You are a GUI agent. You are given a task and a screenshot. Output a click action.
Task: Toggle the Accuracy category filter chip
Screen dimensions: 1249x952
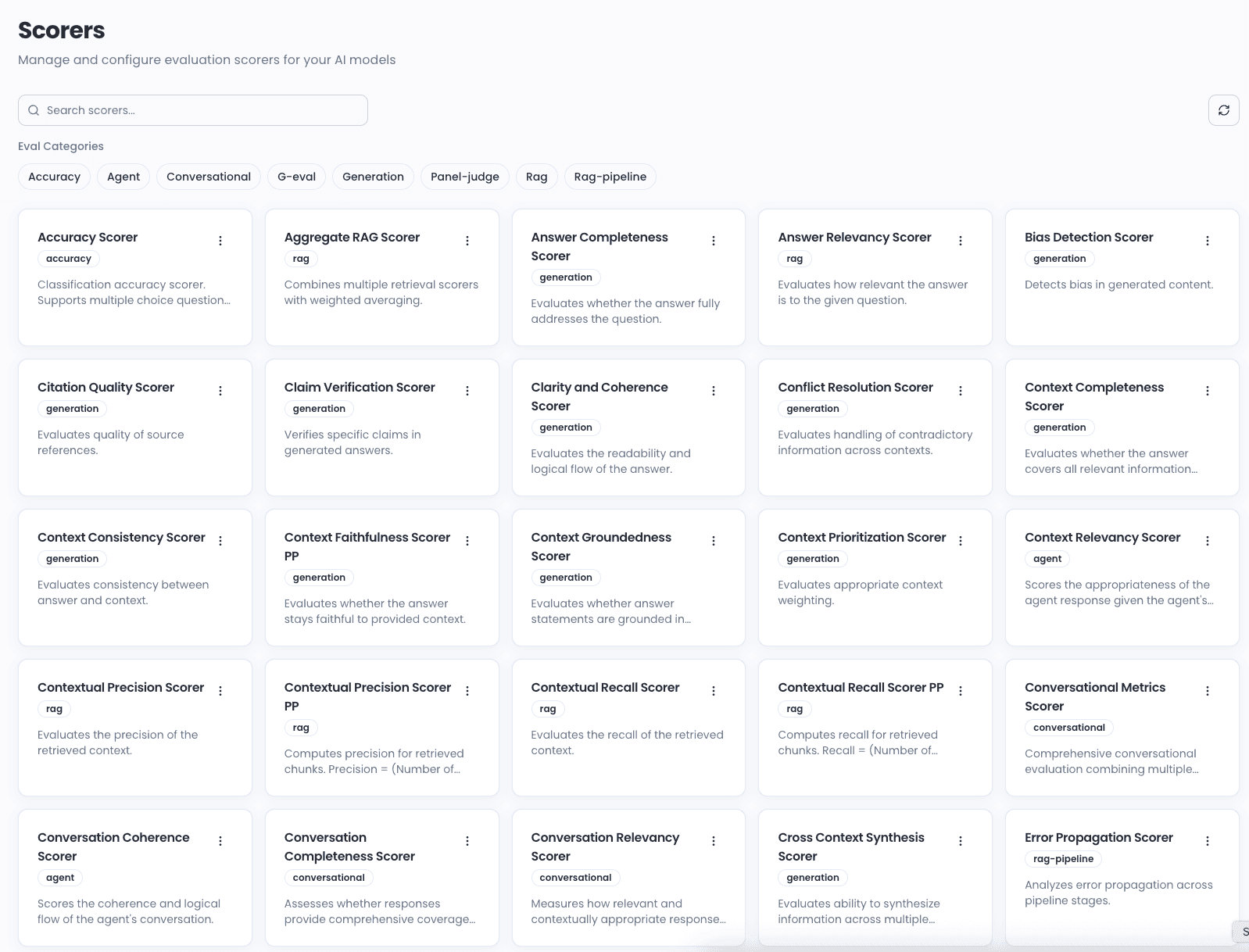point(54,177)
